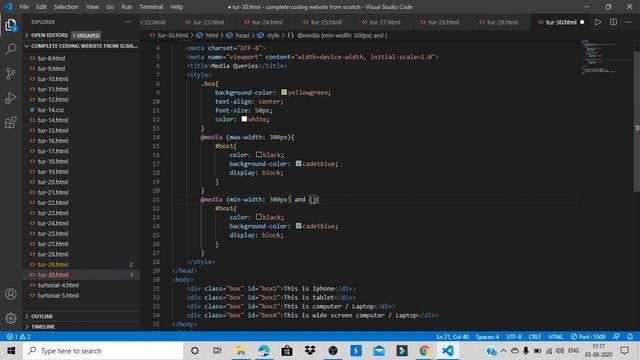The width and height of the screenshot is (640, 360).
Task: Expand the Open Editors section
Action: pos(82,36)
